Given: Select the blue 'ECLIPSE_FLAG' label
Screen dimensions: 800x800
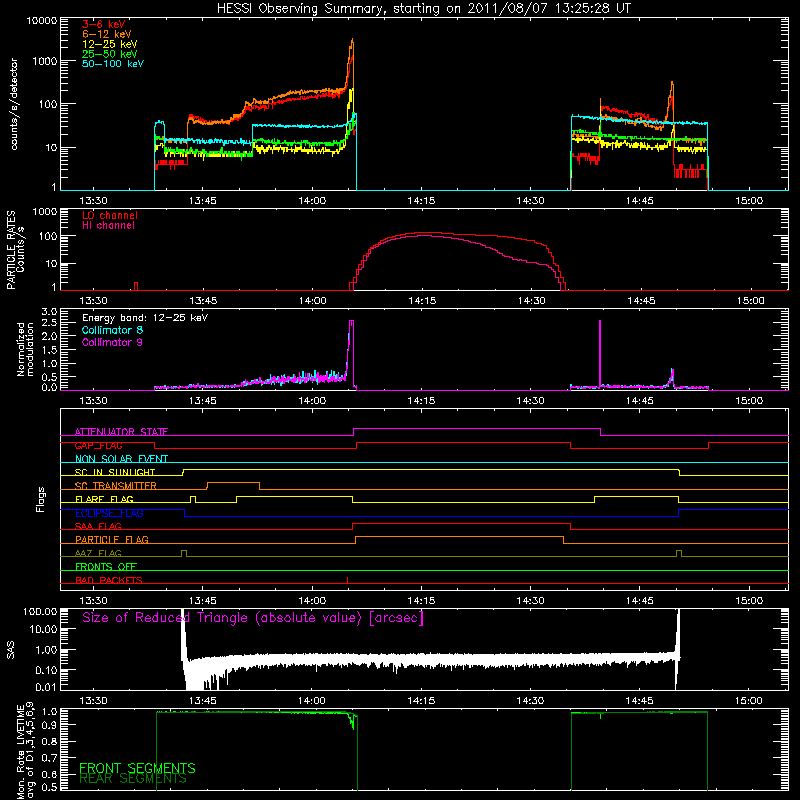Looking at the screenshot, I should click(x=109, y=513).
